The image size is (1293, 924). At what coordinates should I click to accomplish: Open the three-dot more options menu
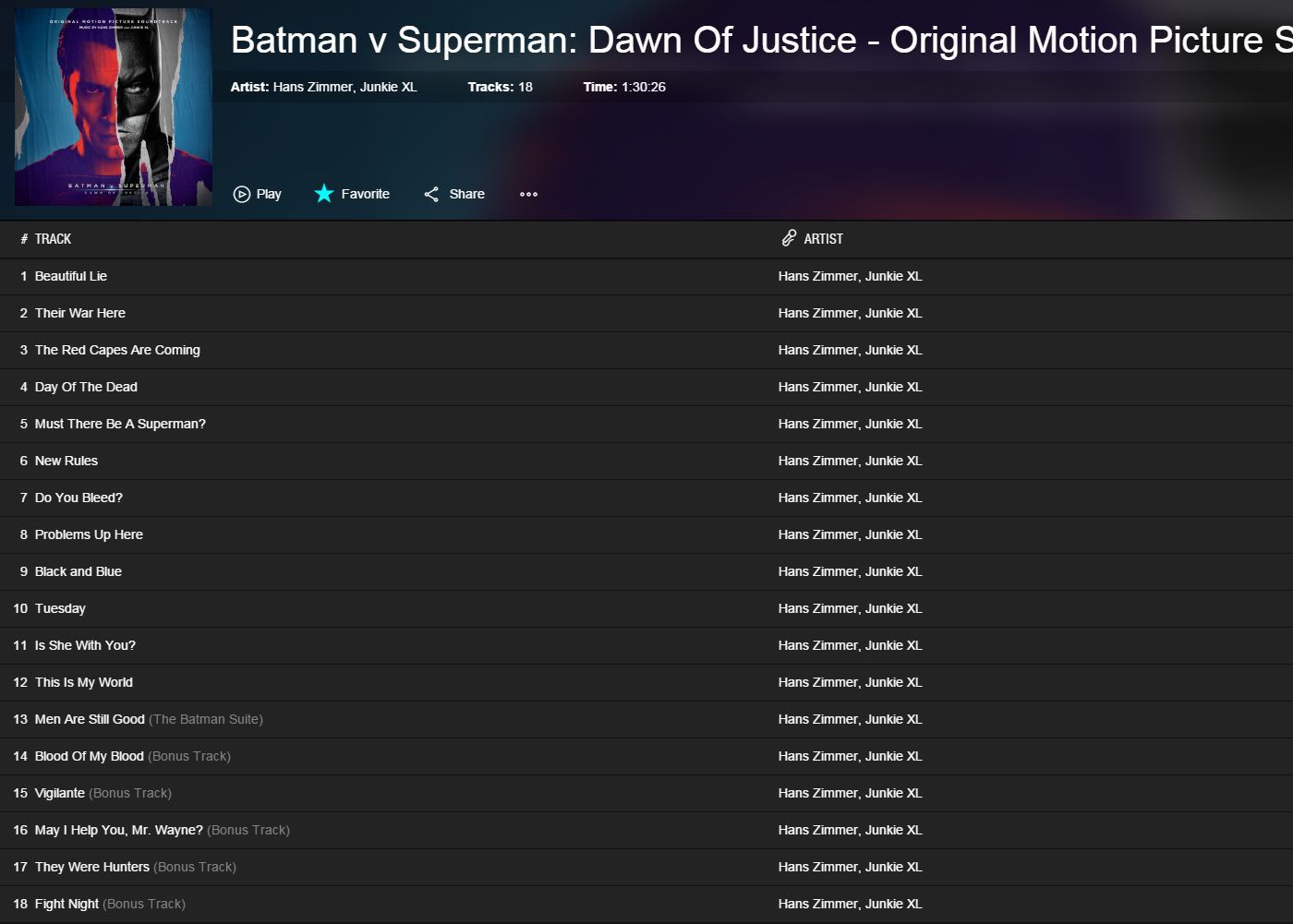pos(528,194)
